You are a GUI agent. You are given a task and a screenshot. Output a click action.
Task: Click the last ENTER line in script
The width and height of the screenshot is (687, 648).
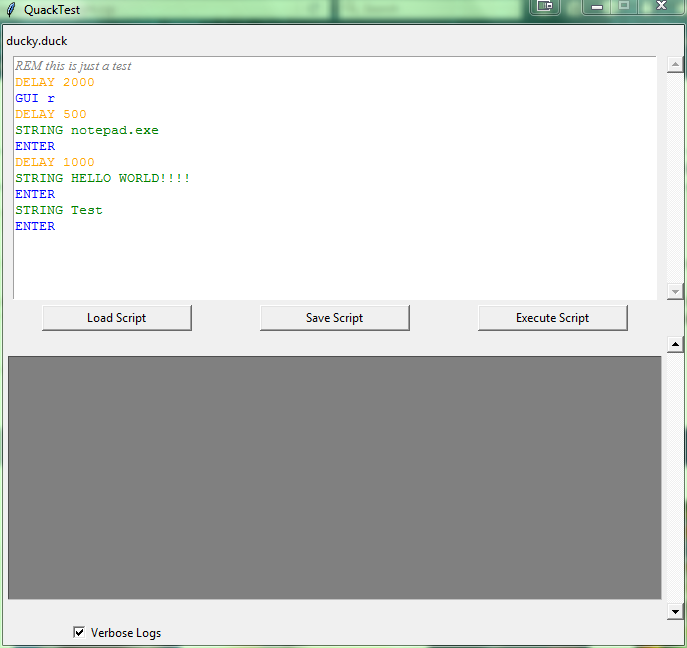(x=35, y=226)
